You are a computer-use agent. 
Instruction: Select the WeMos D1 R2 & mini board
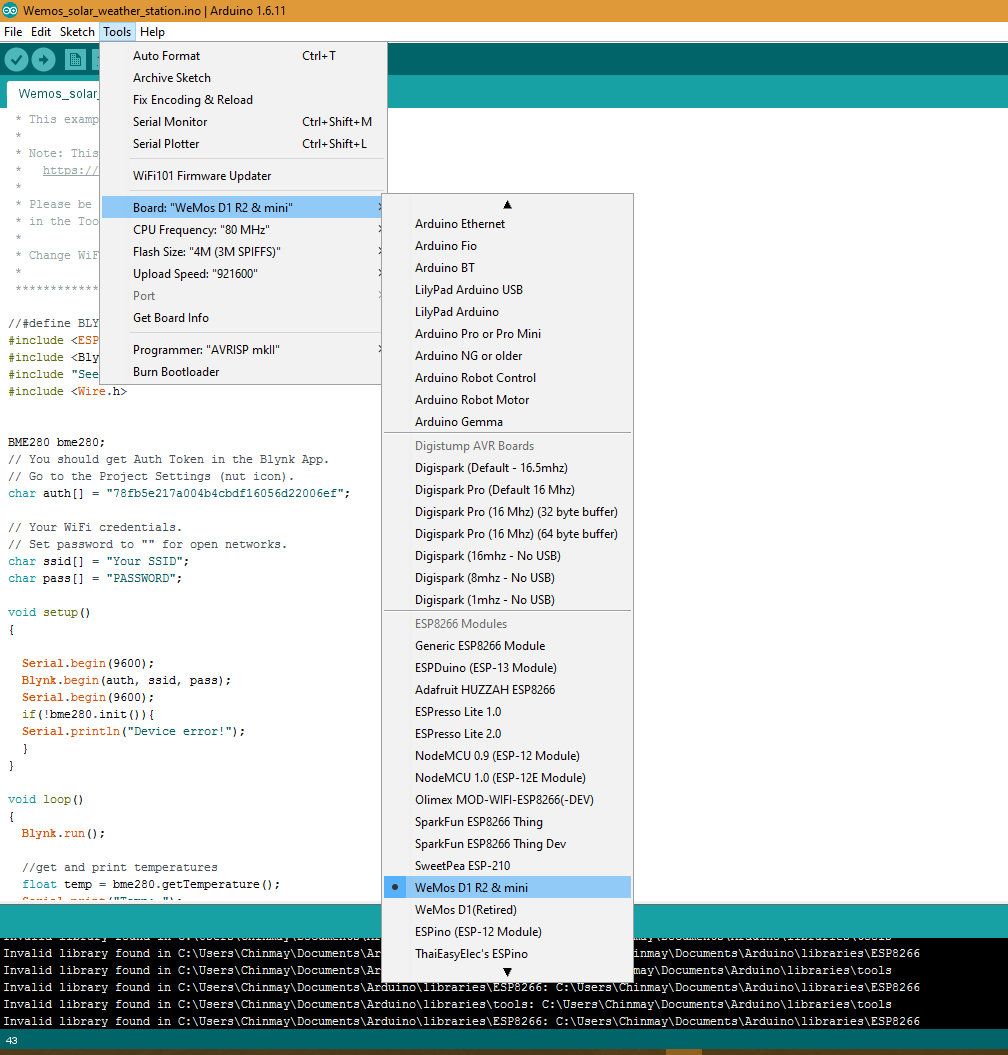[x=507, y=887]
